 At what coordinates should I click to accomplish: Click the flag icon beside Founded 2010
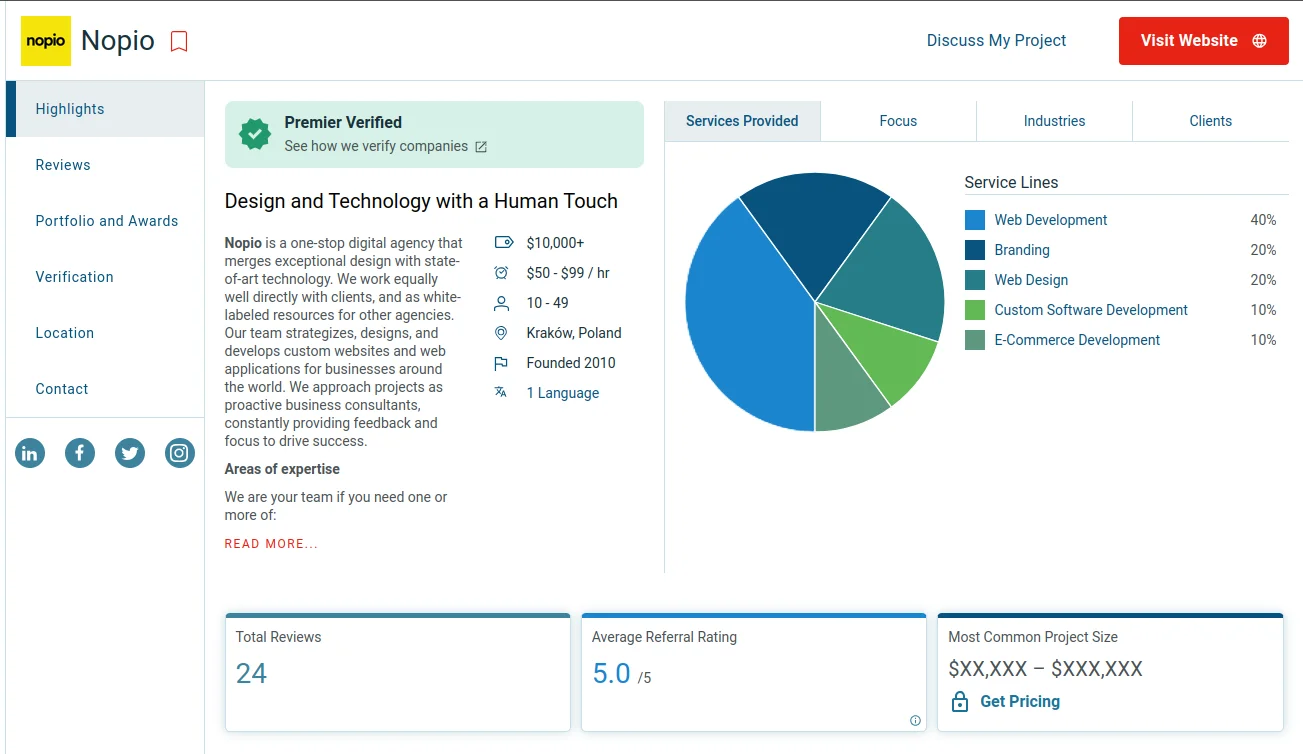tap(502, 363)
